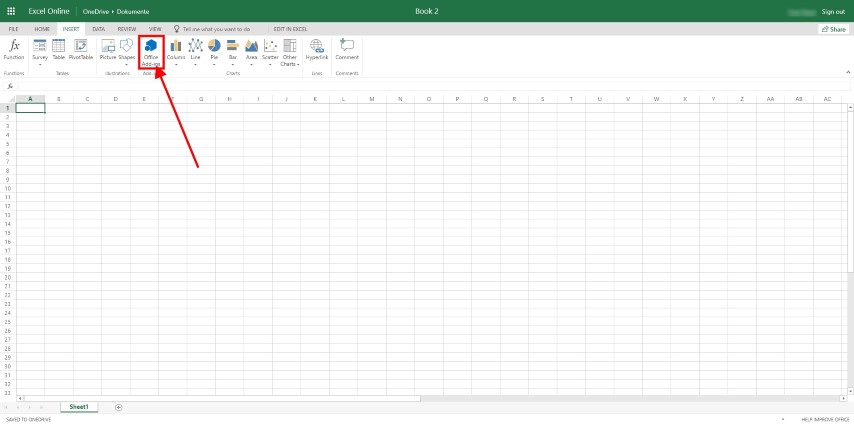Insert a Table from the ribbon
Screen dimensions: 854x424
pyautogui.click(x=59, y=50)
